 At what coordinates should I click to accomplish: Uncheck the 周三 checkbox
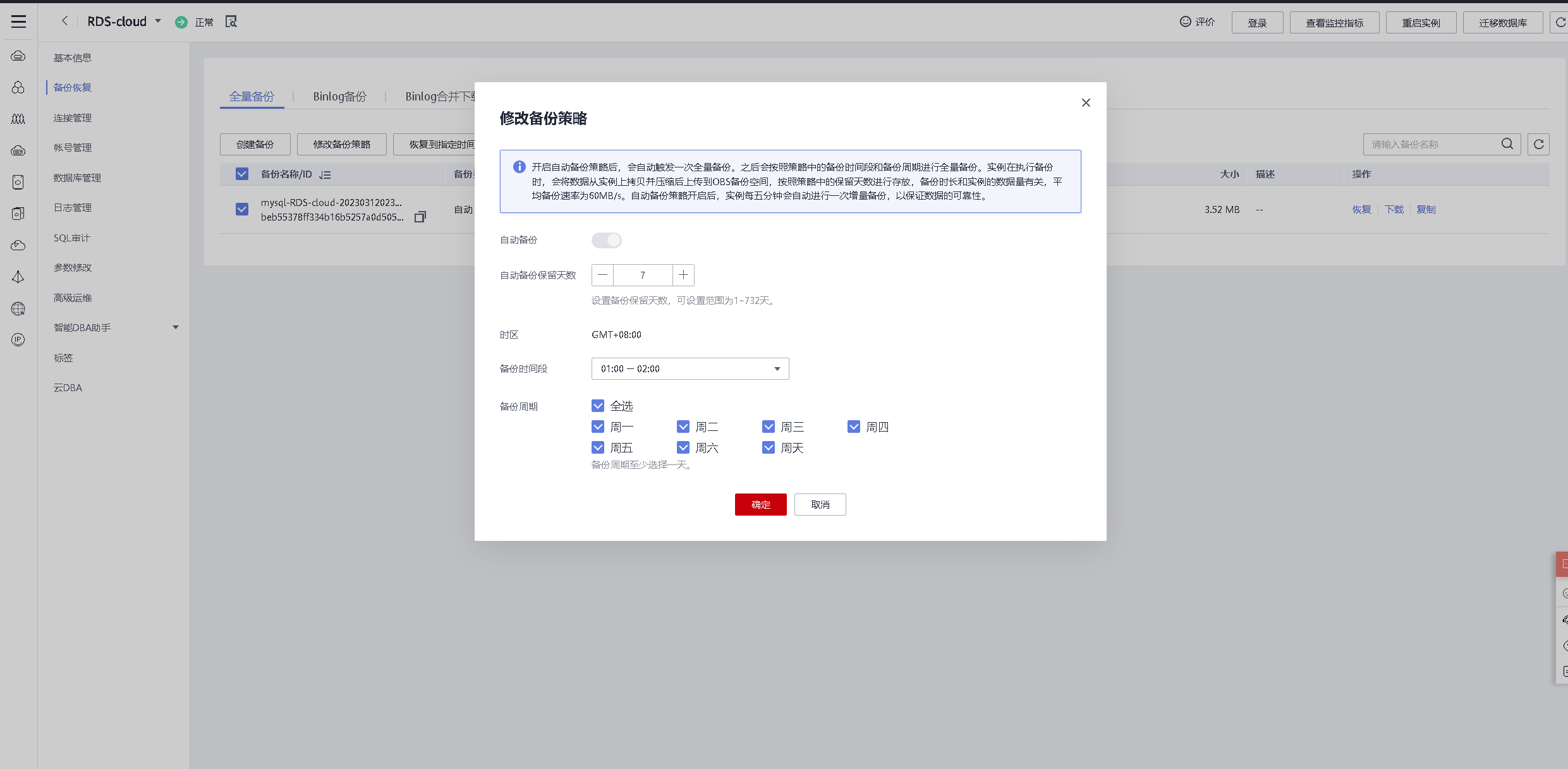(x=769, y=427)
